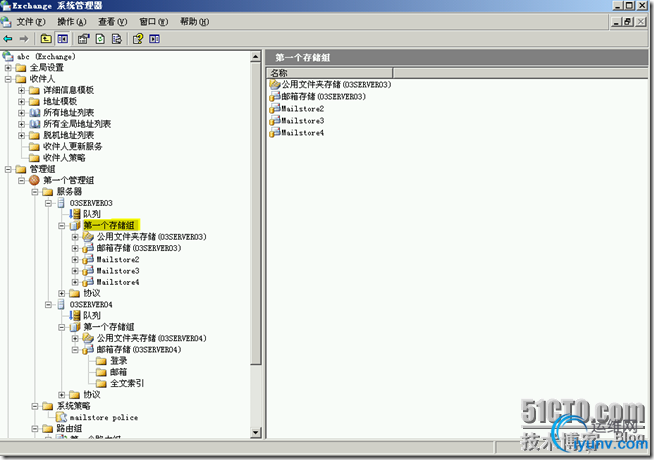Collapse the 管理组 node
This screenshot has width=654, height=460.
pos(8,169)
